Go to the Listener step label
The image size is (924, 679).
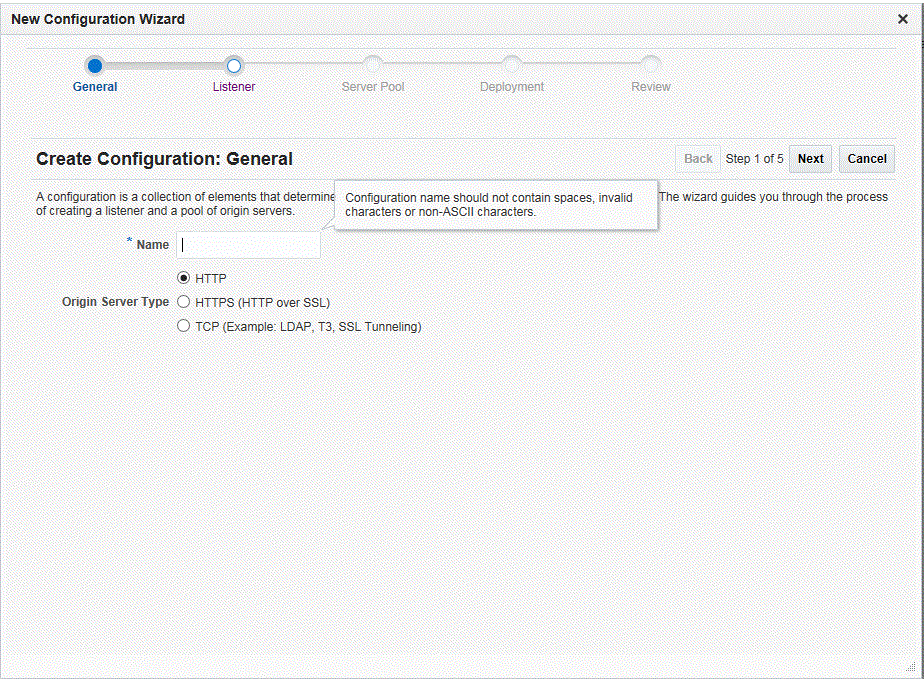click(234, 87)
